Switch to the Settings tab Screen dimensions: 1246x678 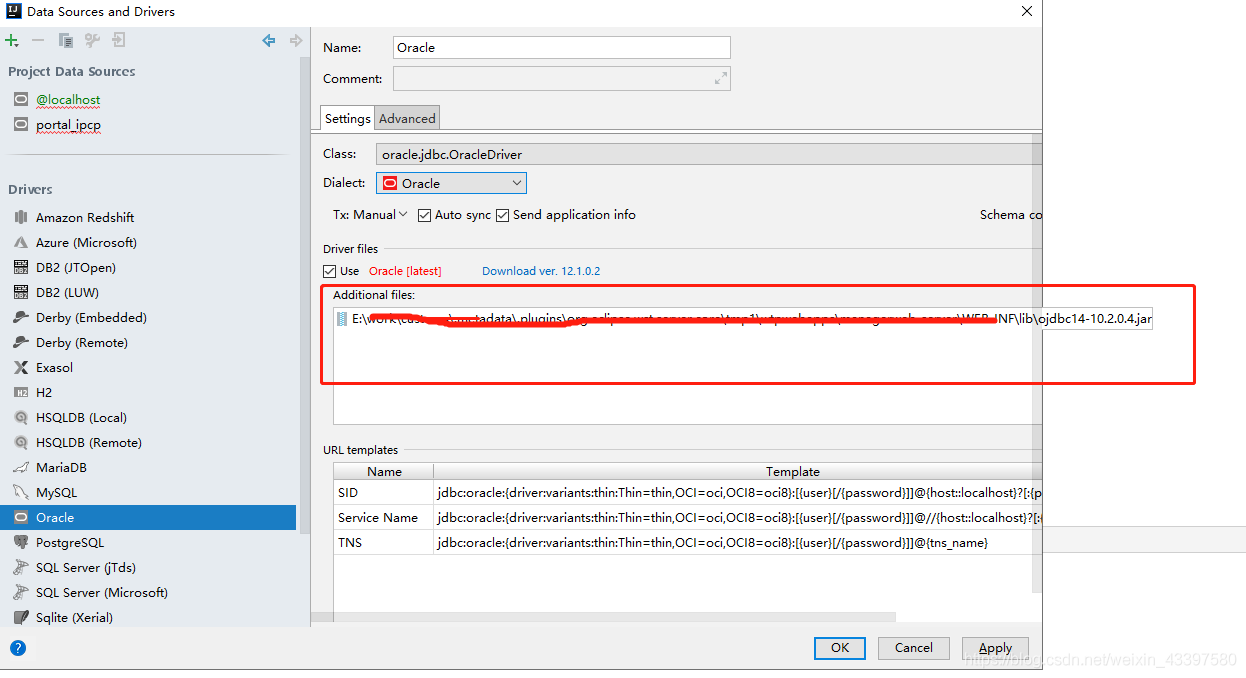[x=347, y=118]
